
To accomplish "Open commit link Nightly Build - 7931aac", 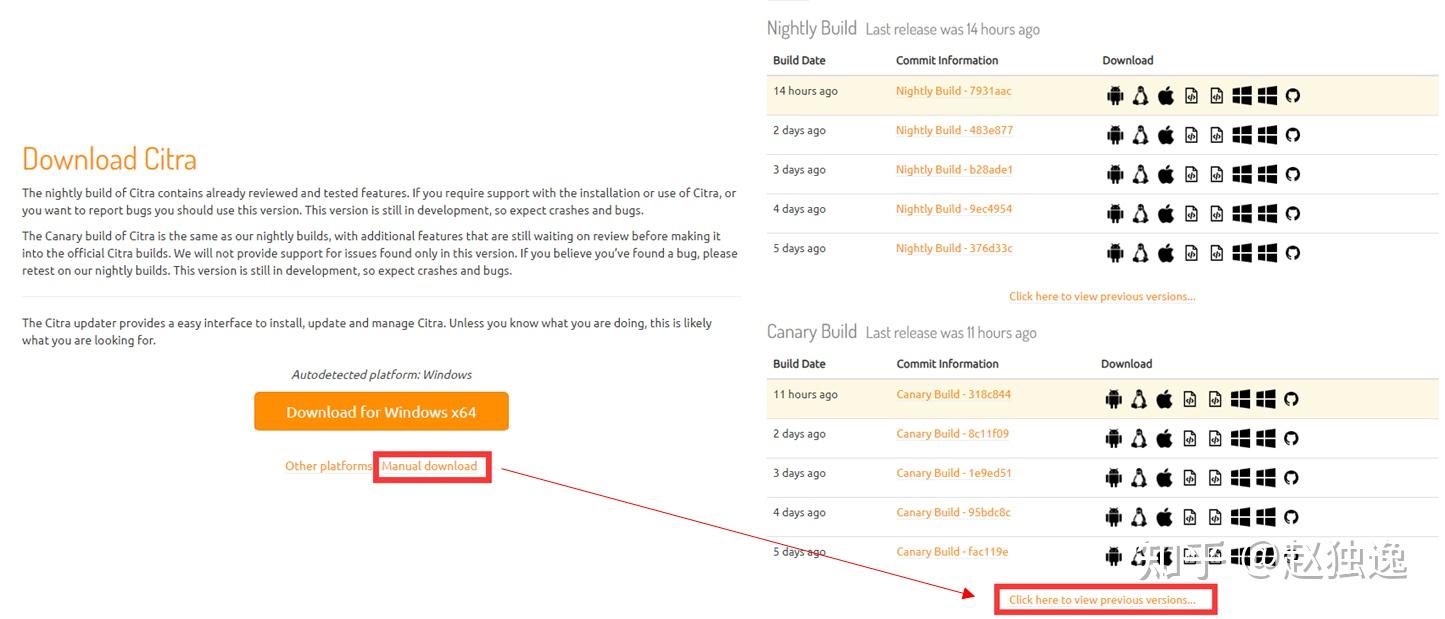I will 953,91.
